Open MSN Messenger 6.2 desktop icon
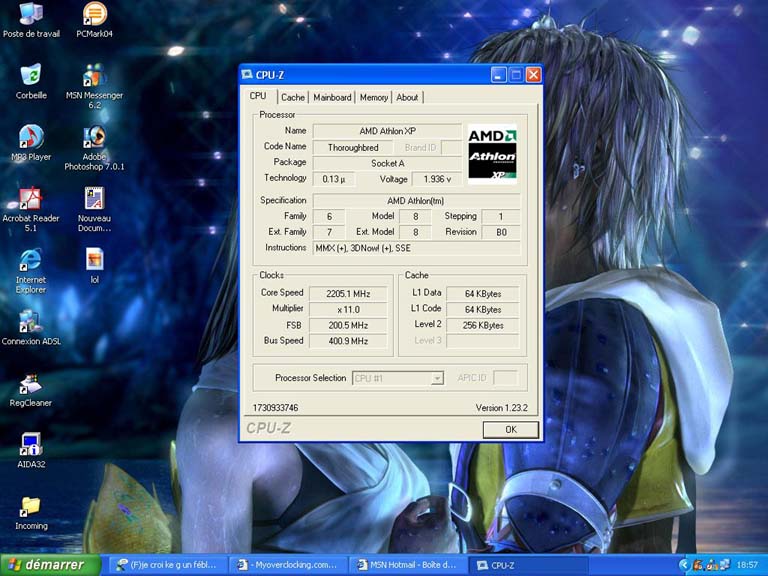Screen dimensions: 768x576 click(94, 77)
